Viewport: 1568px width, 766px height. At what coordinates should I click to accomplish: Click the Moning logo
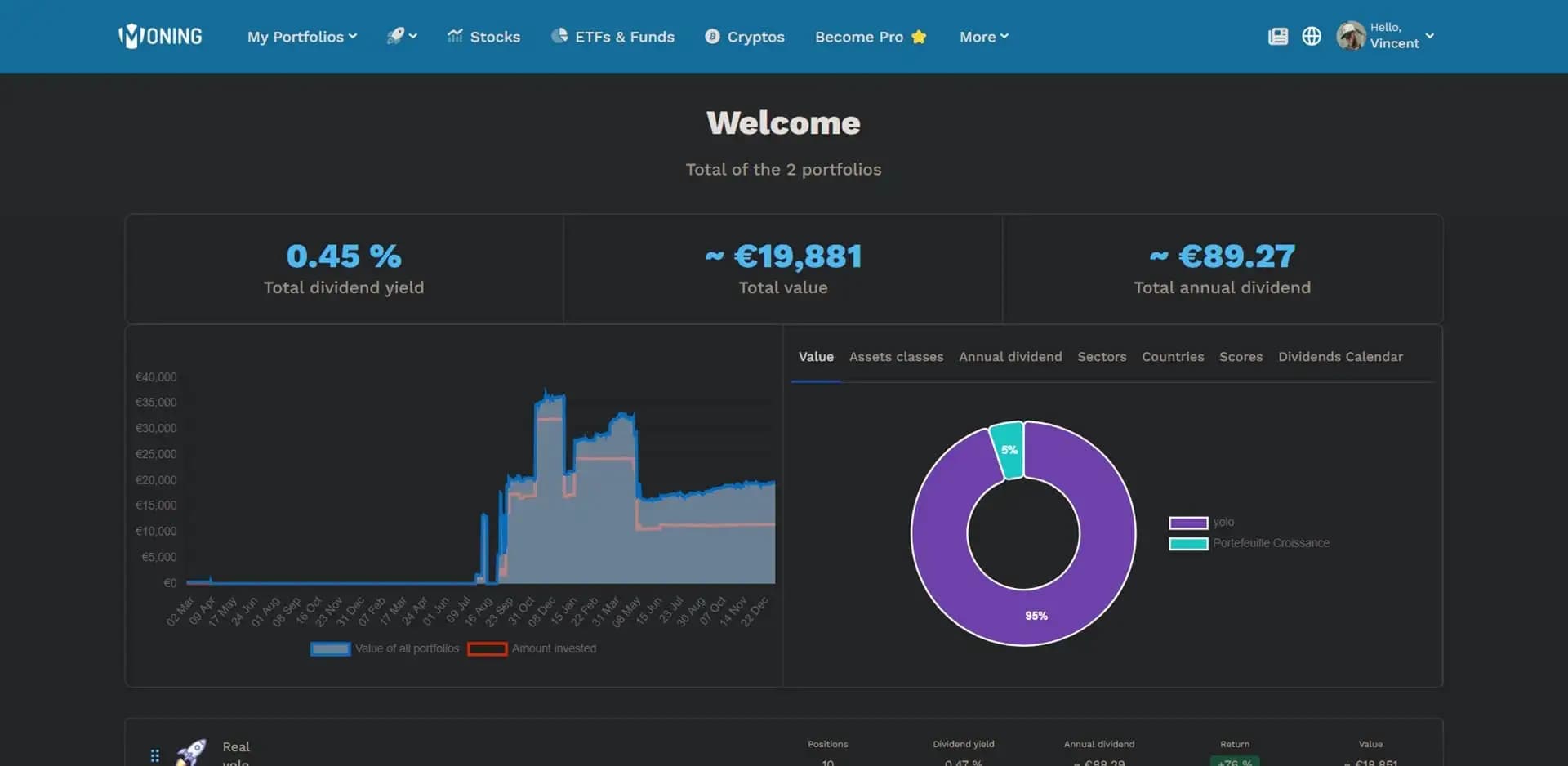(x=160, y=36)
